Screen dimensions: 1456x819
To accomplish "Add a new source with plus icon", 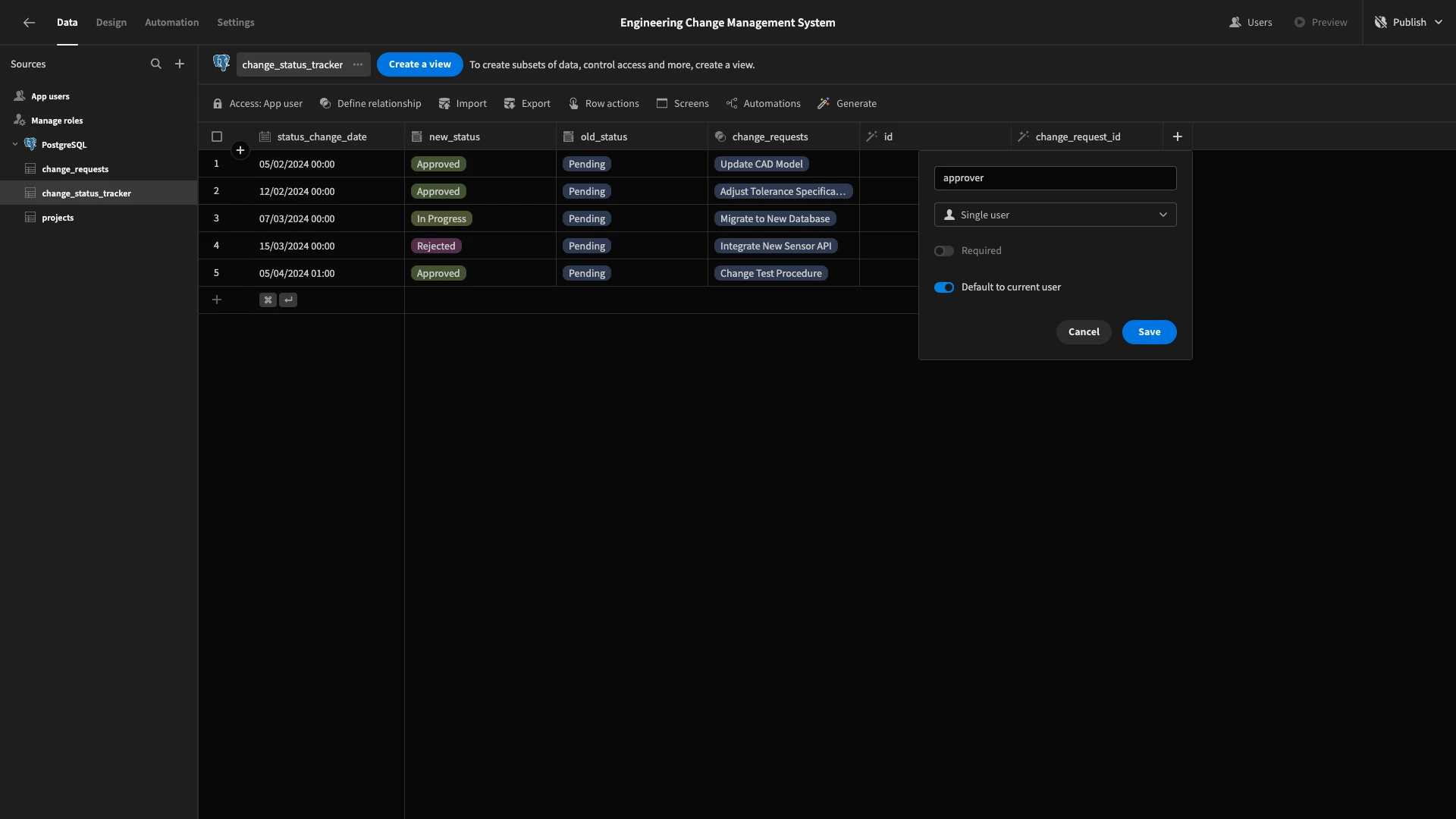I will click(180, 64).
